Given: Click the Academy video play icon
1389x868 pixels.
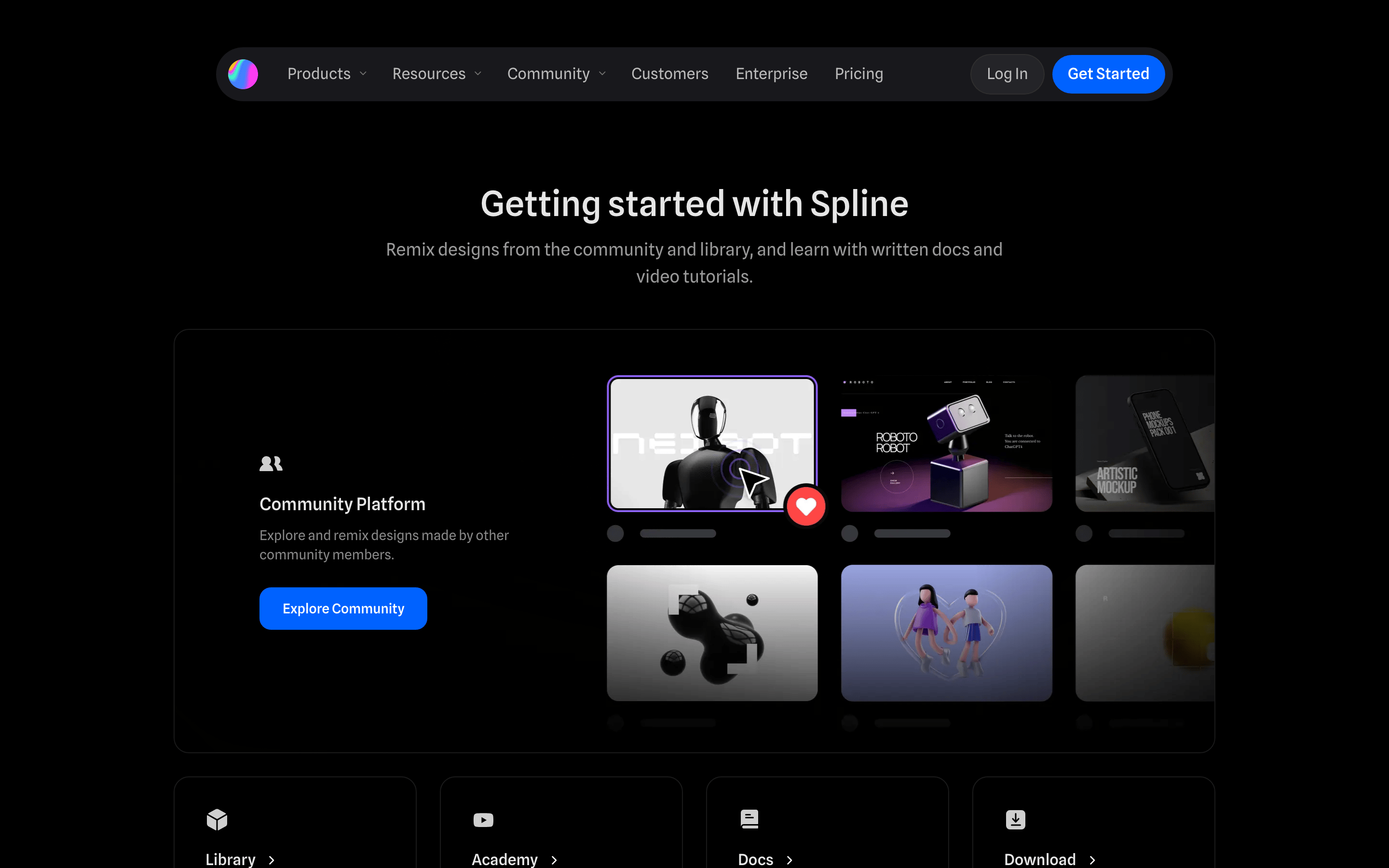Looking at the screenshot, I should pyautogui.click(x=483, y=820).
